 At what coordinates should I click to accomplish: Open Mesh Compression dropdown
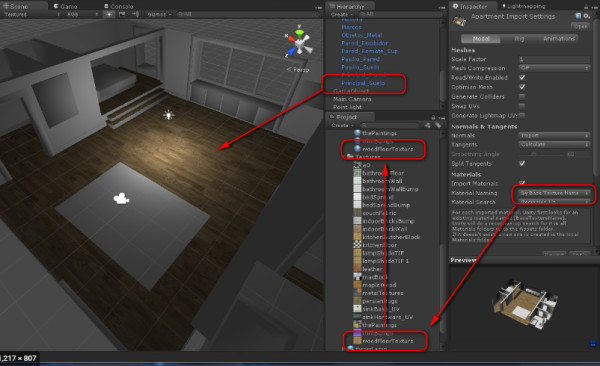point(554,68)
